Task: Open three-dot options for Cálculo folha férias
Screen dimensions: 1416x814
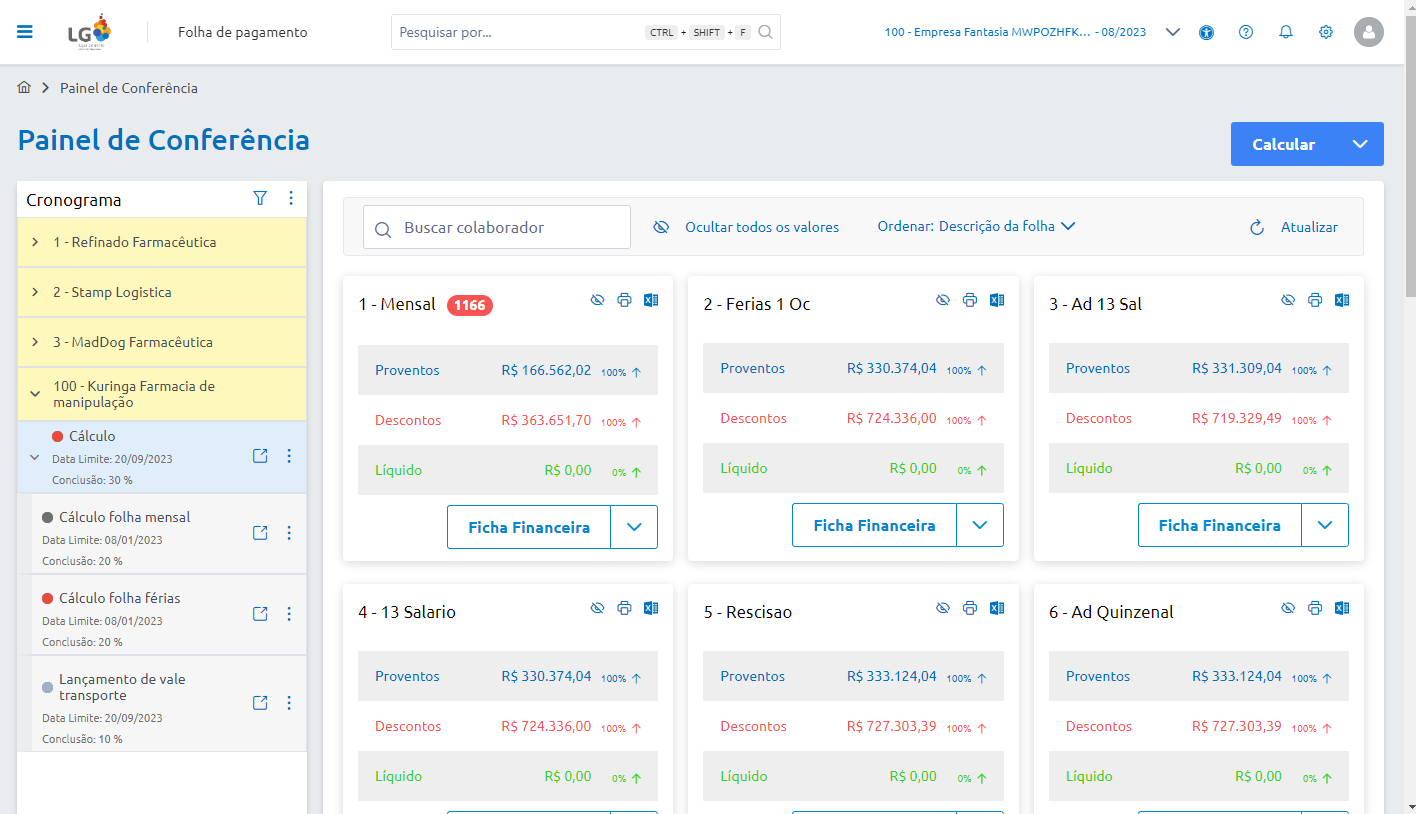Action: click(x=289, y=614)
